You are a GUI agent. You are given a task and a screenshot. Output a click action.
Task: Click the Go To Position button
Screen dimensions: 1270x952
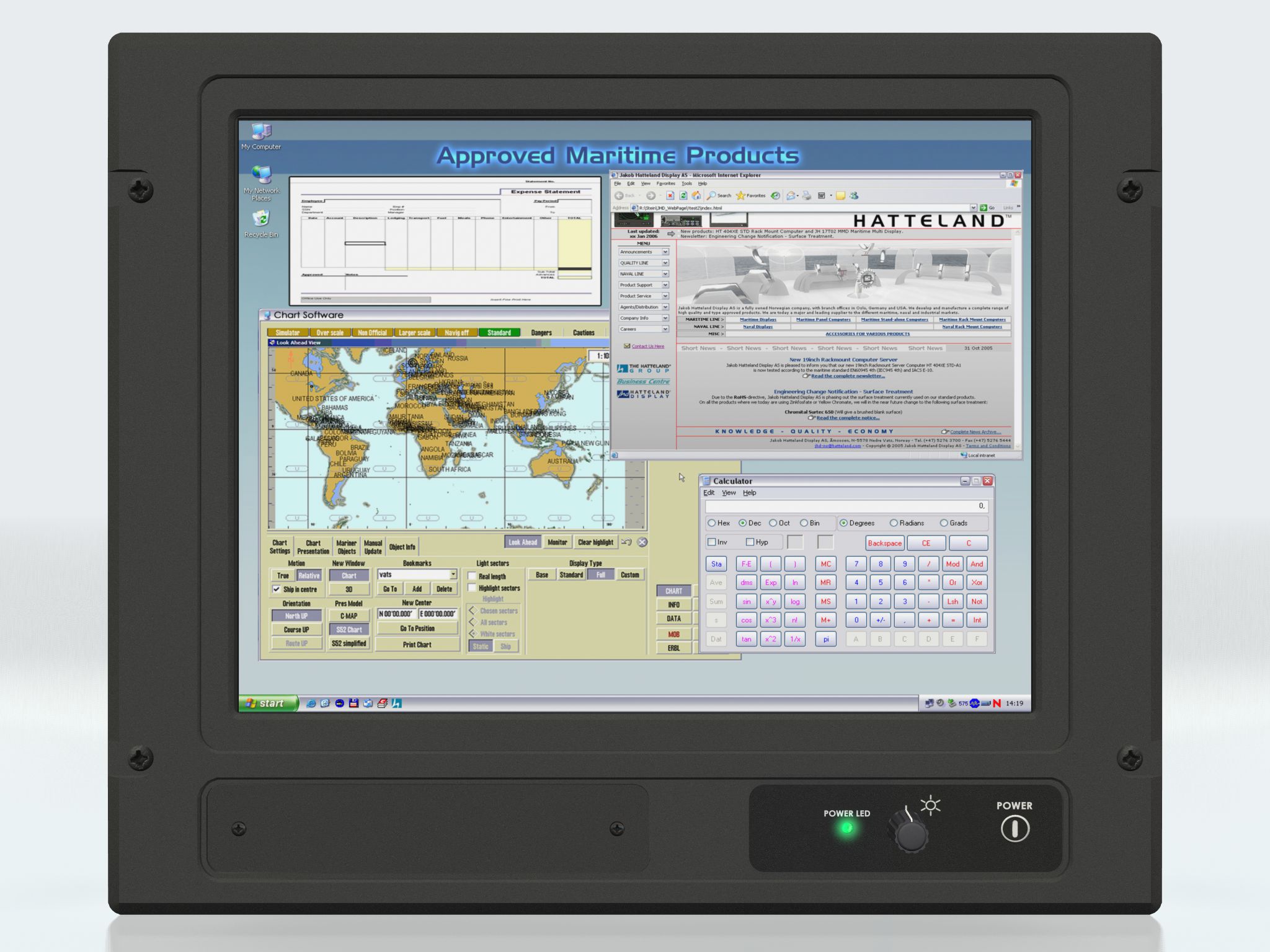coord(417,628)
